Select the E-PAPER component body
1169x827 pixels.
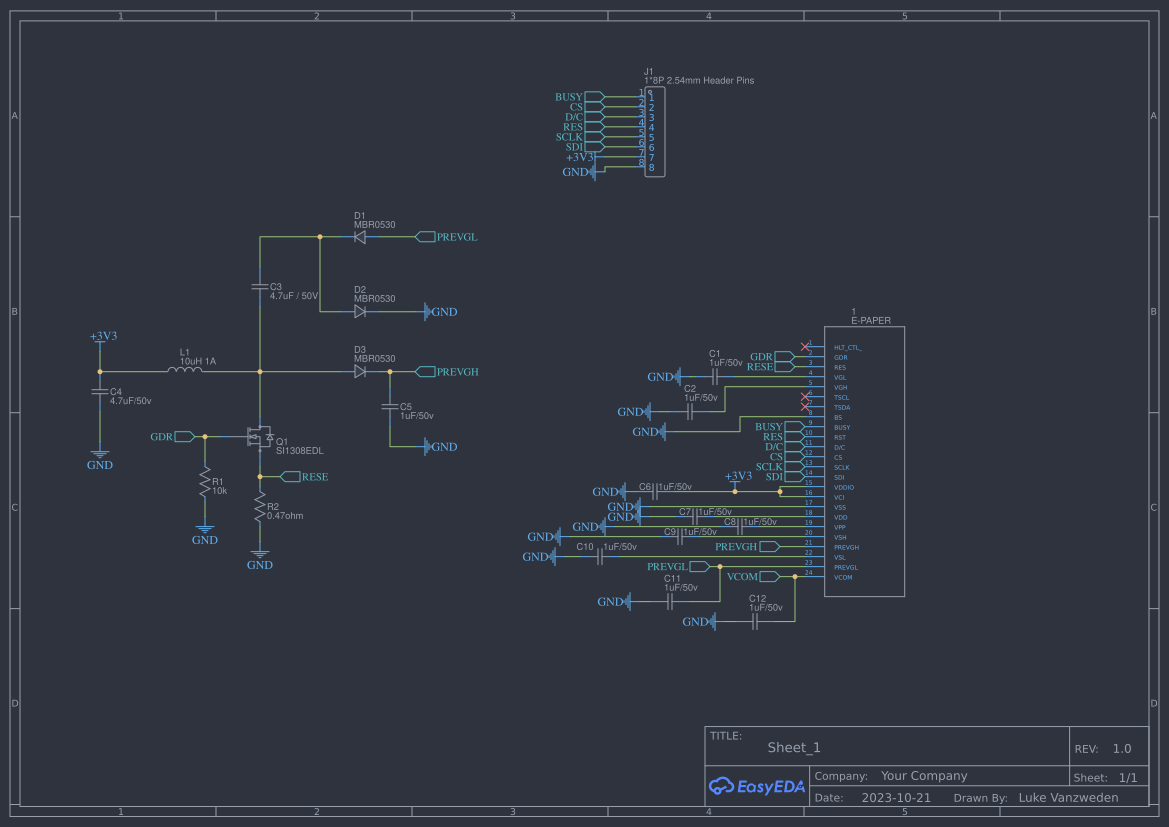pos(864,462)
